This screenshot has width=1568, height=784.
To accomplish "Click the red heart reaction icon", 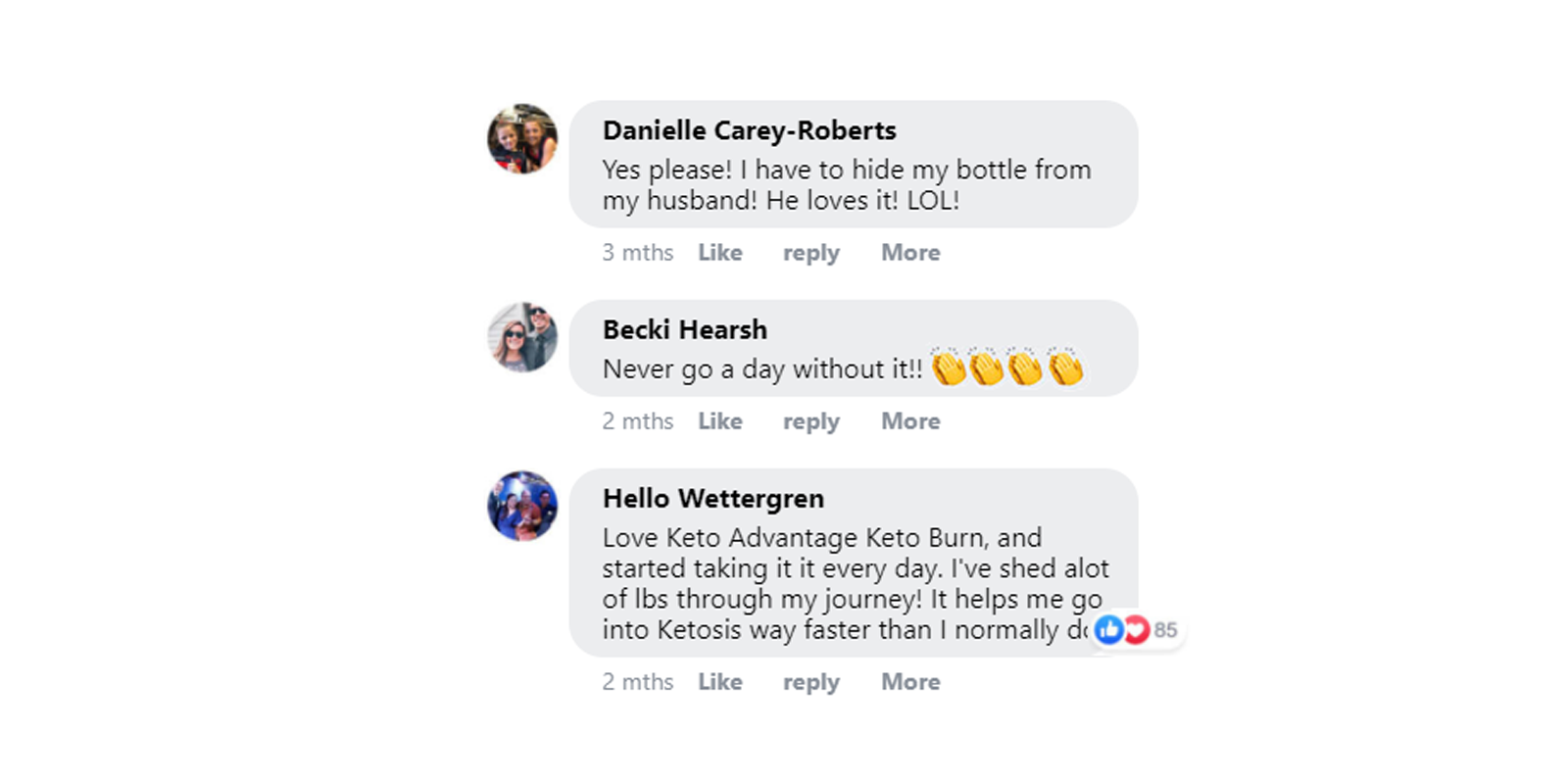I will pos(1136,630).
